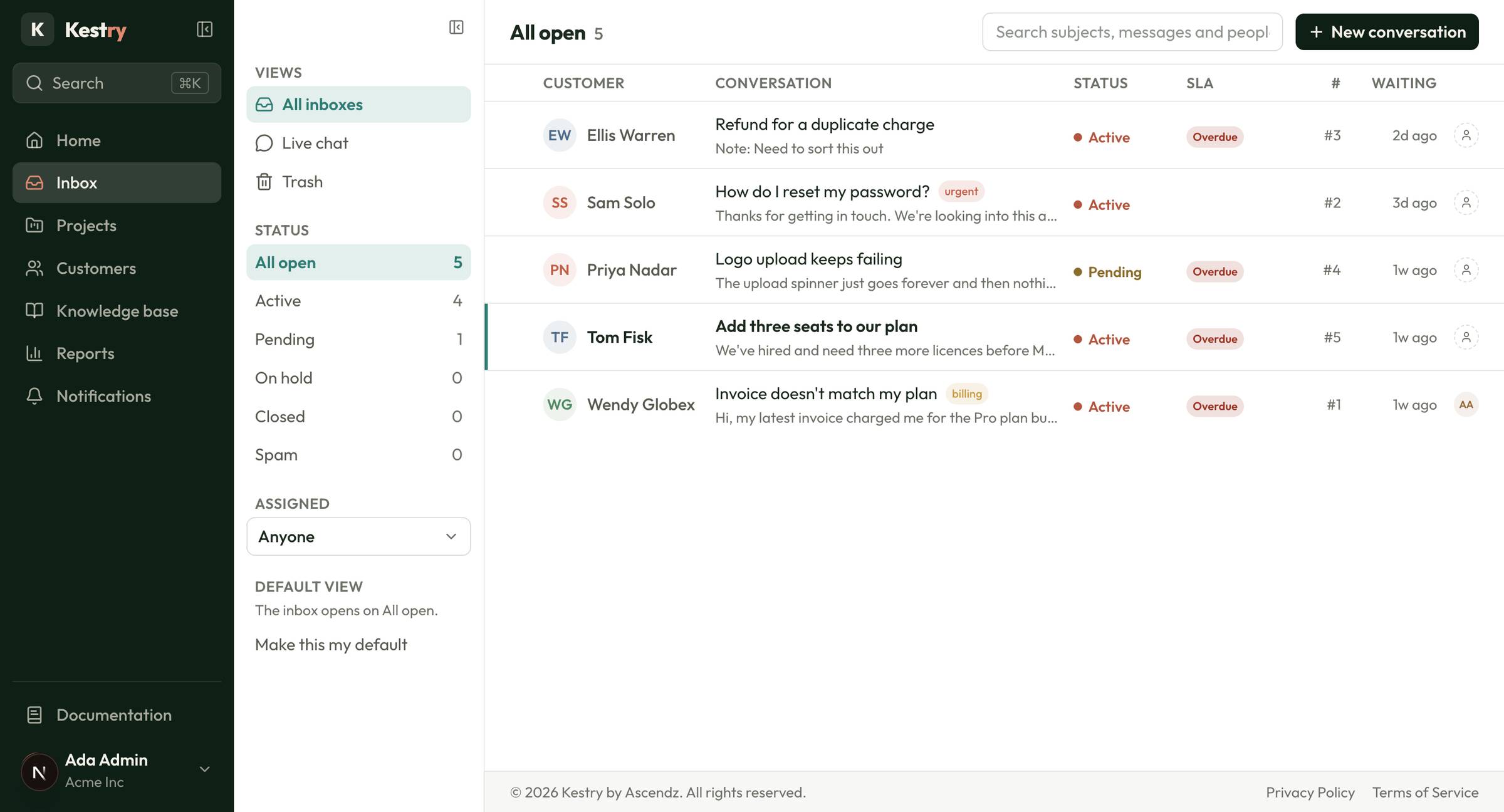
Task: Click Ada Admin's profile avatar
Action: (x=39, y=772)
